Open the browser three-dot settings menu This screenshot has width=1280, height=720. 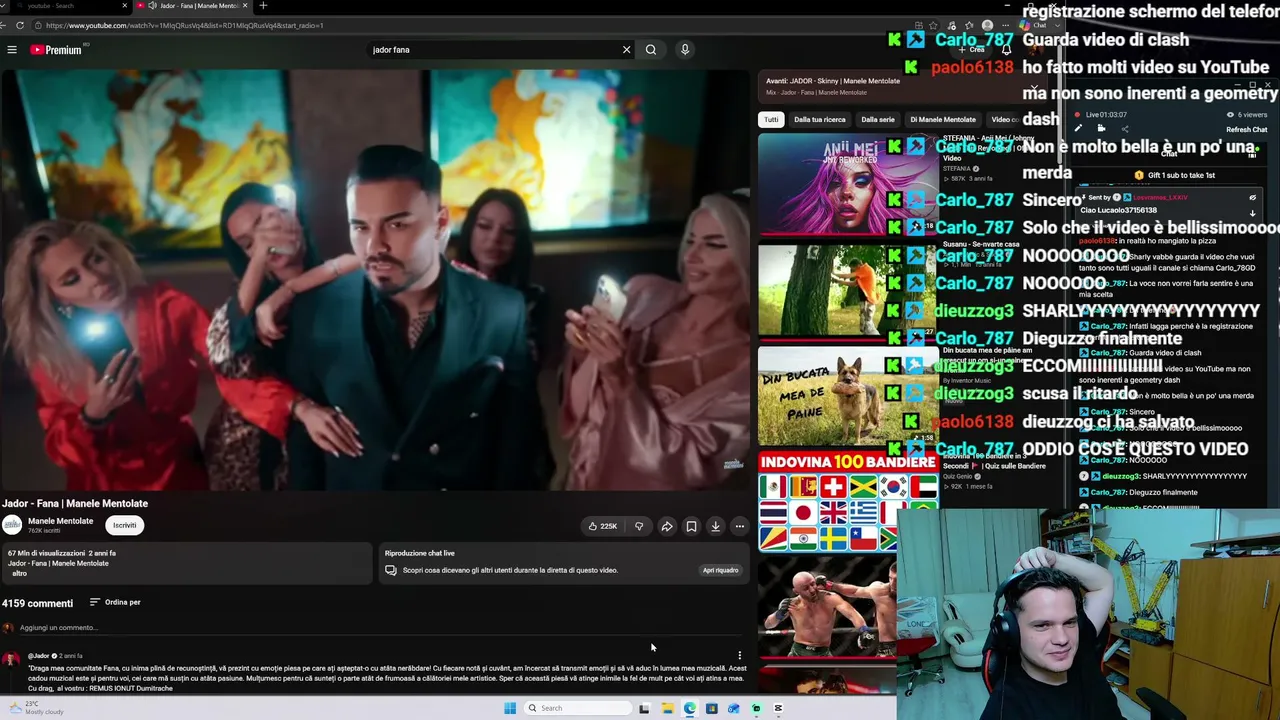pos(1004,25)
